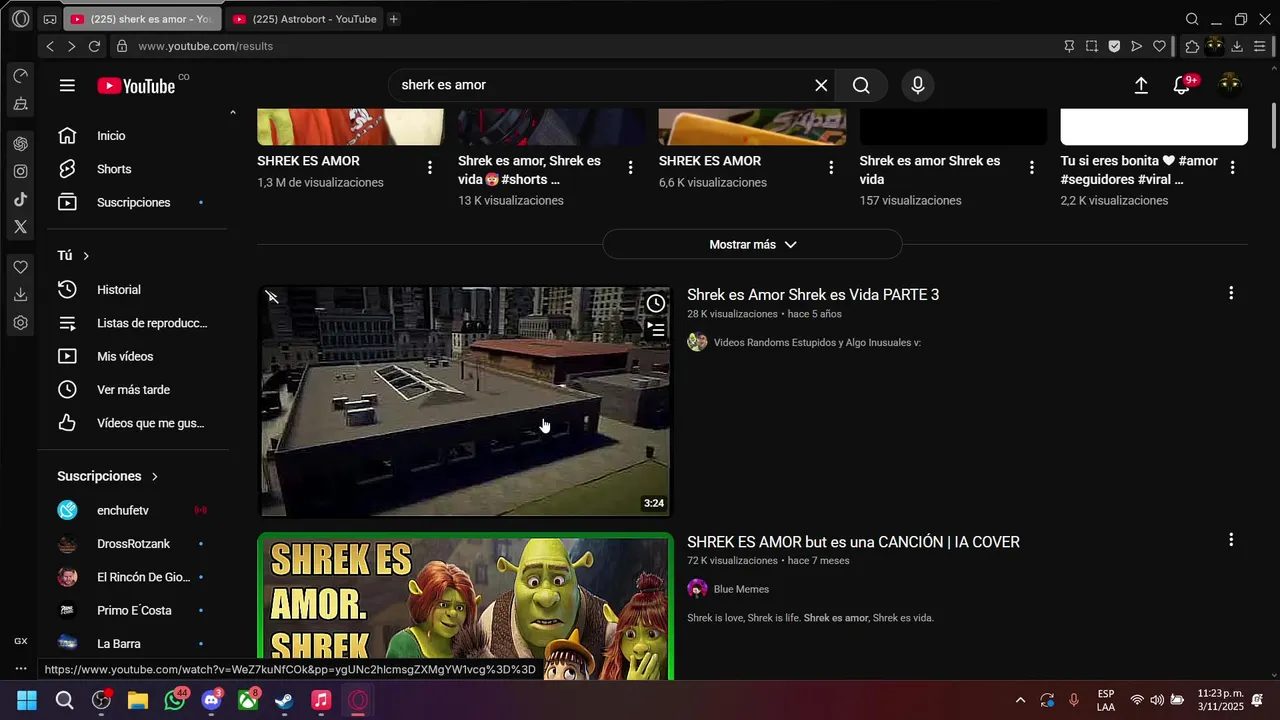Go back with the browser back arrow
1280x720 pixels.
click(50, 46)
